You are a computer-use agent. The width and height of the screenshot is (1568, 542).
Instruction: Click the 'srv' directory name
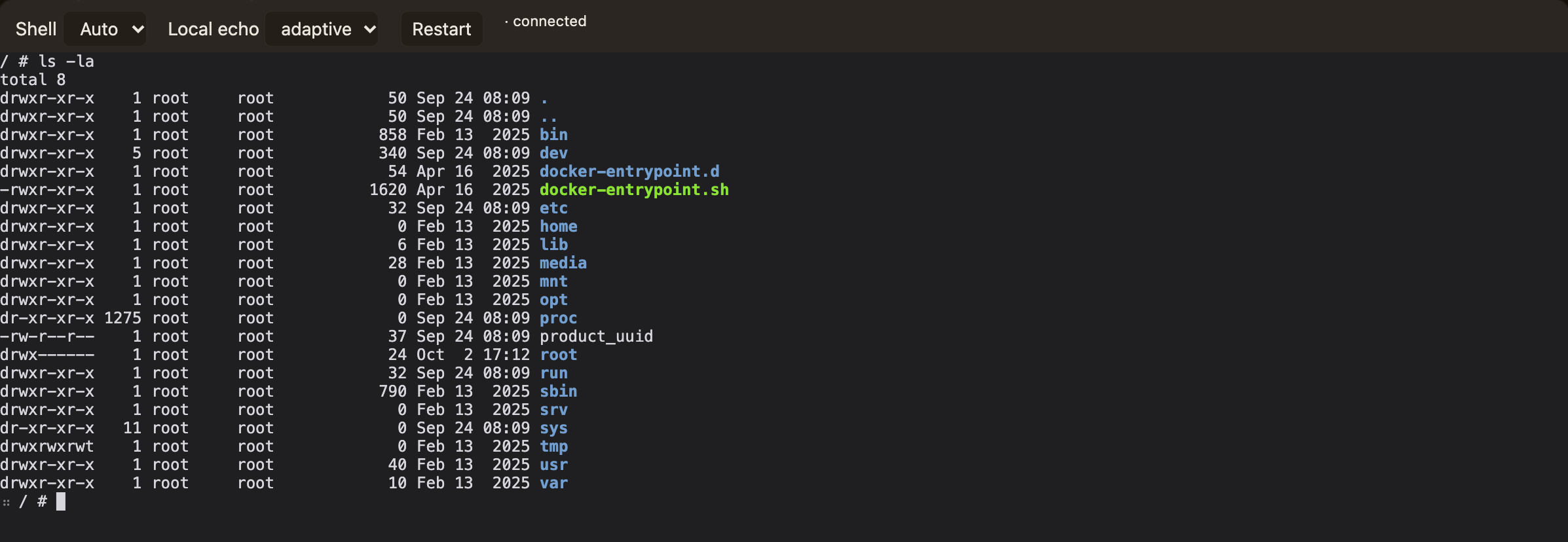[553, 410]
